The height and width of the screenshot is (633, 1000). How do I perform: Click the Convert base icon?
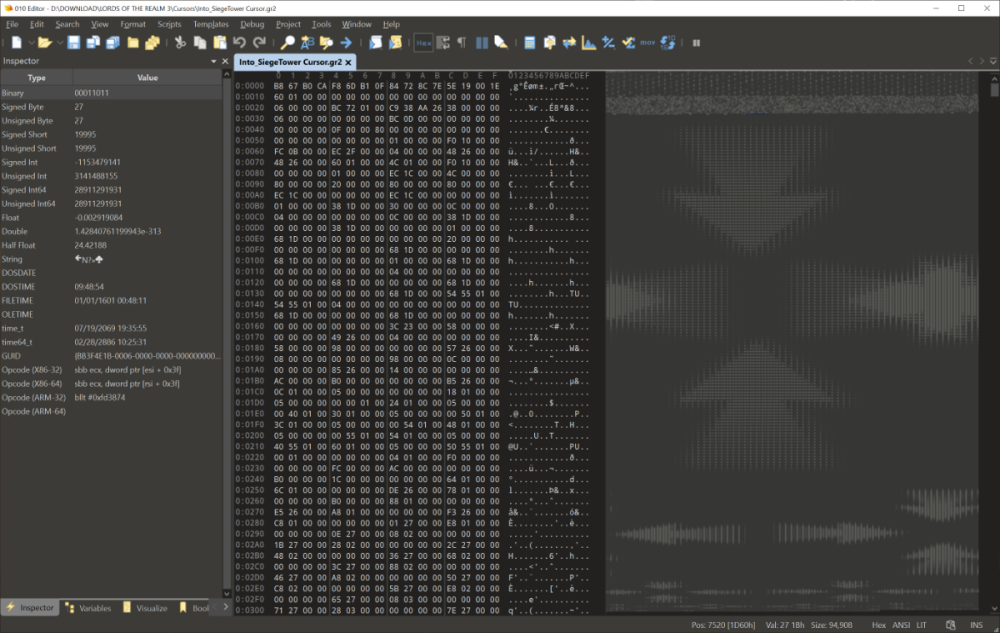[668, 43]
